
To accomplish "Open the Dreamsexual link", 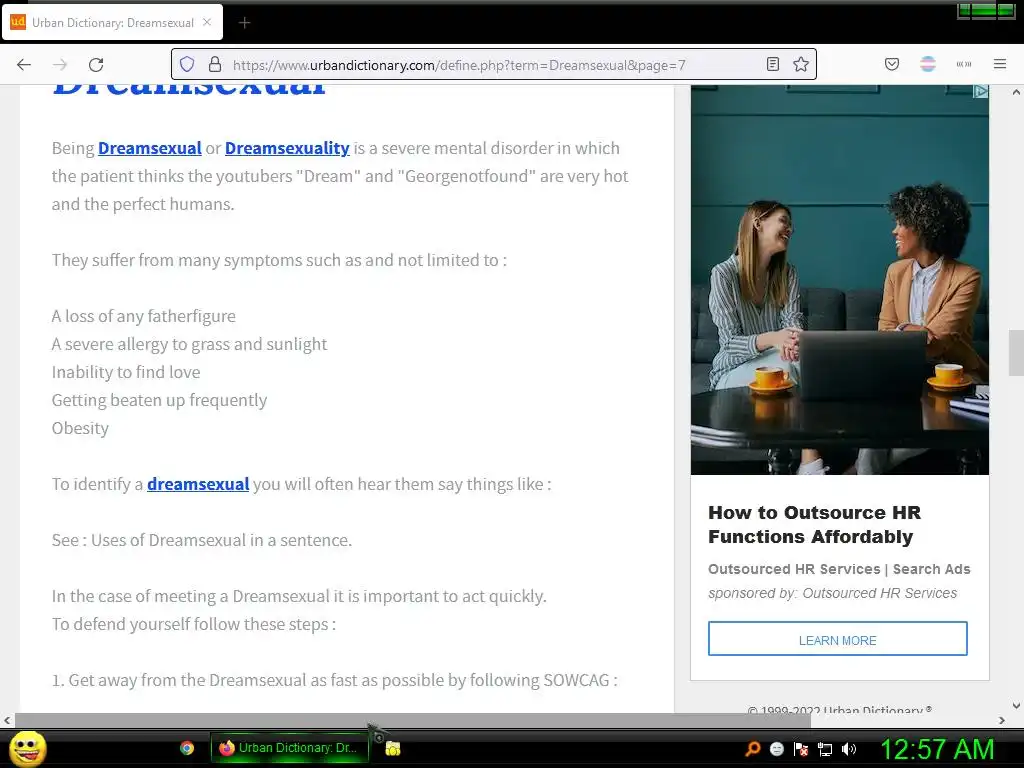I will pos(150,148).
